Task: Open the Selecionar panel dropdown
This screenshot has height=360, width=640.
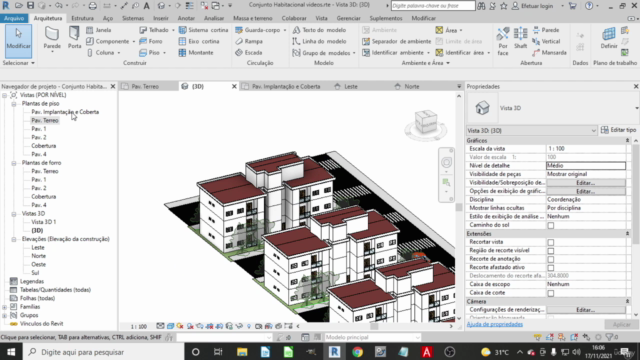Action: point(18,63)
